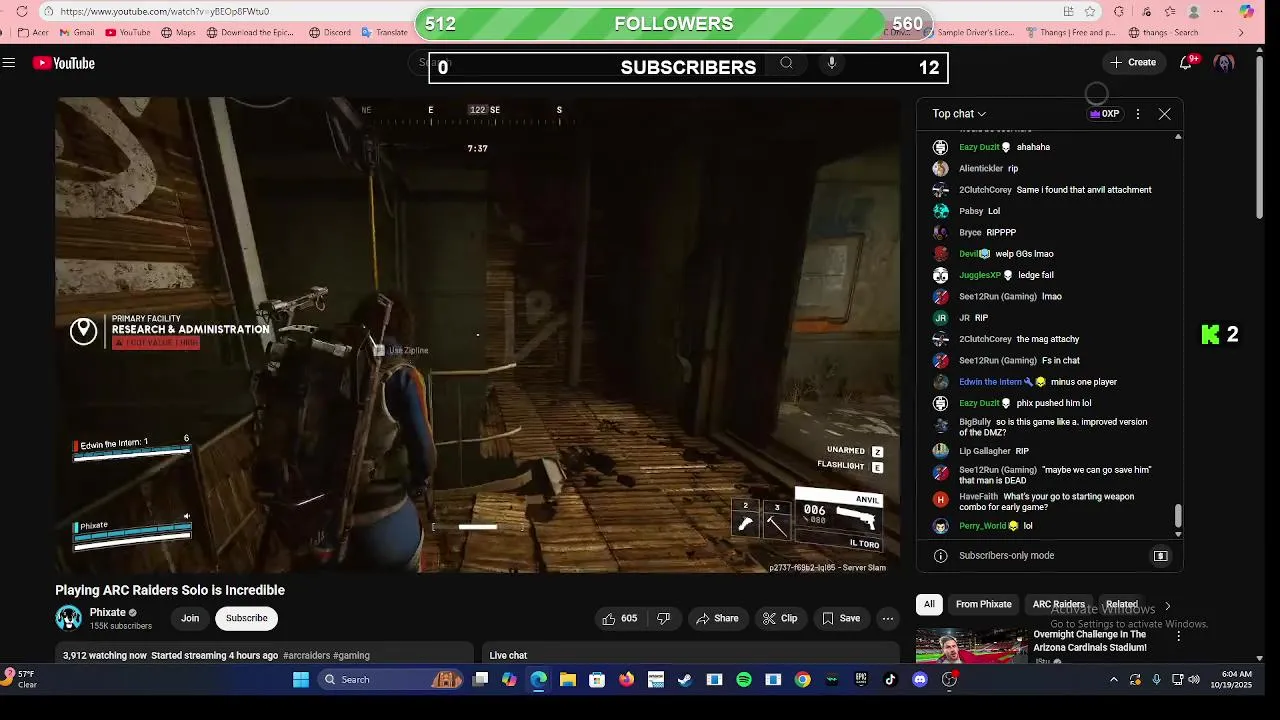
Task: Open the Gmail bookmark
Action: tap(76, 32)
